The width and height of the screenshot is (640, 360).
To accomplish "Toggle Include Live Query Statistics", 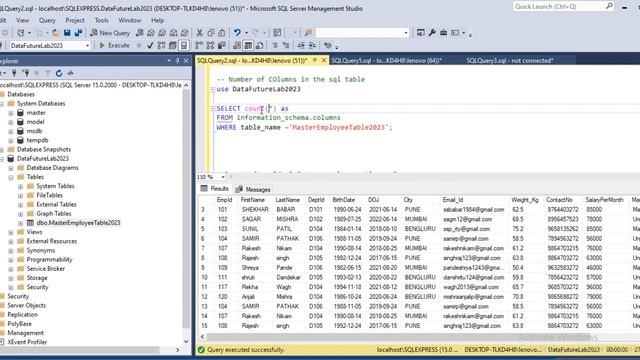I will click(x=210, y=45).
